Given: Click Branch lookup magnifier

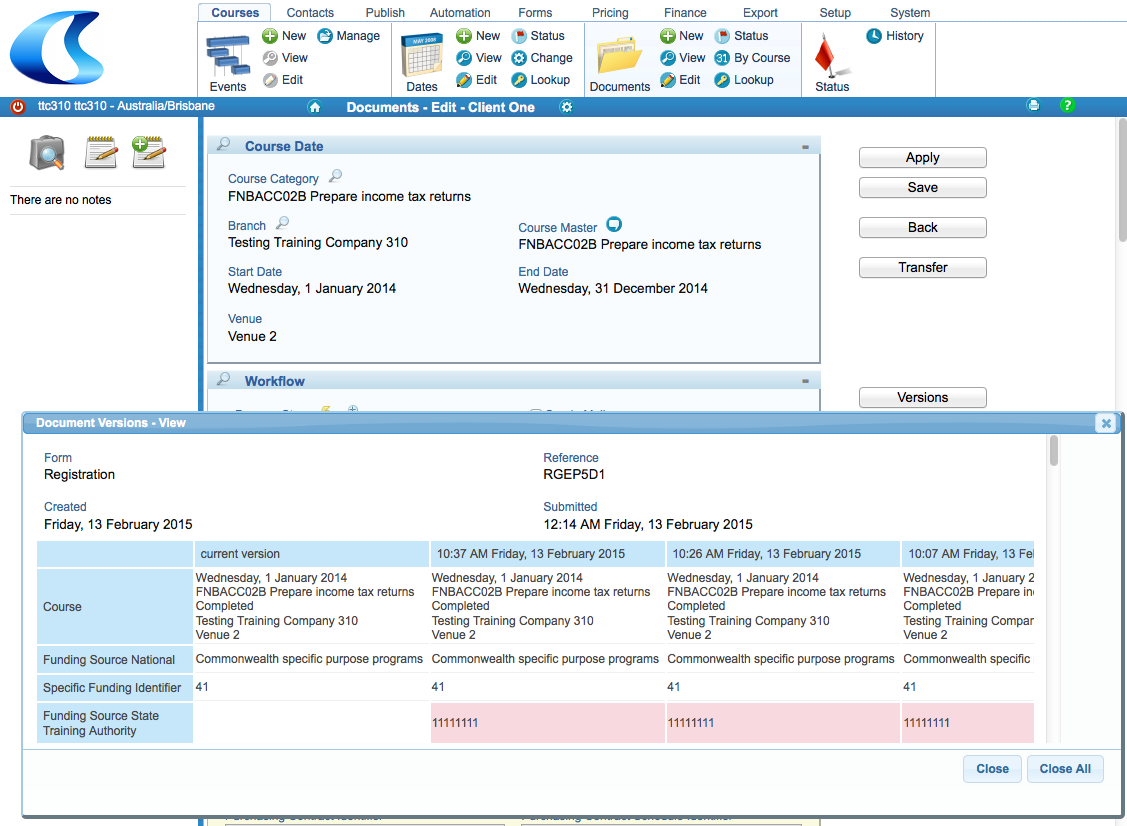Looking at the screenshot, I should 282,223.
